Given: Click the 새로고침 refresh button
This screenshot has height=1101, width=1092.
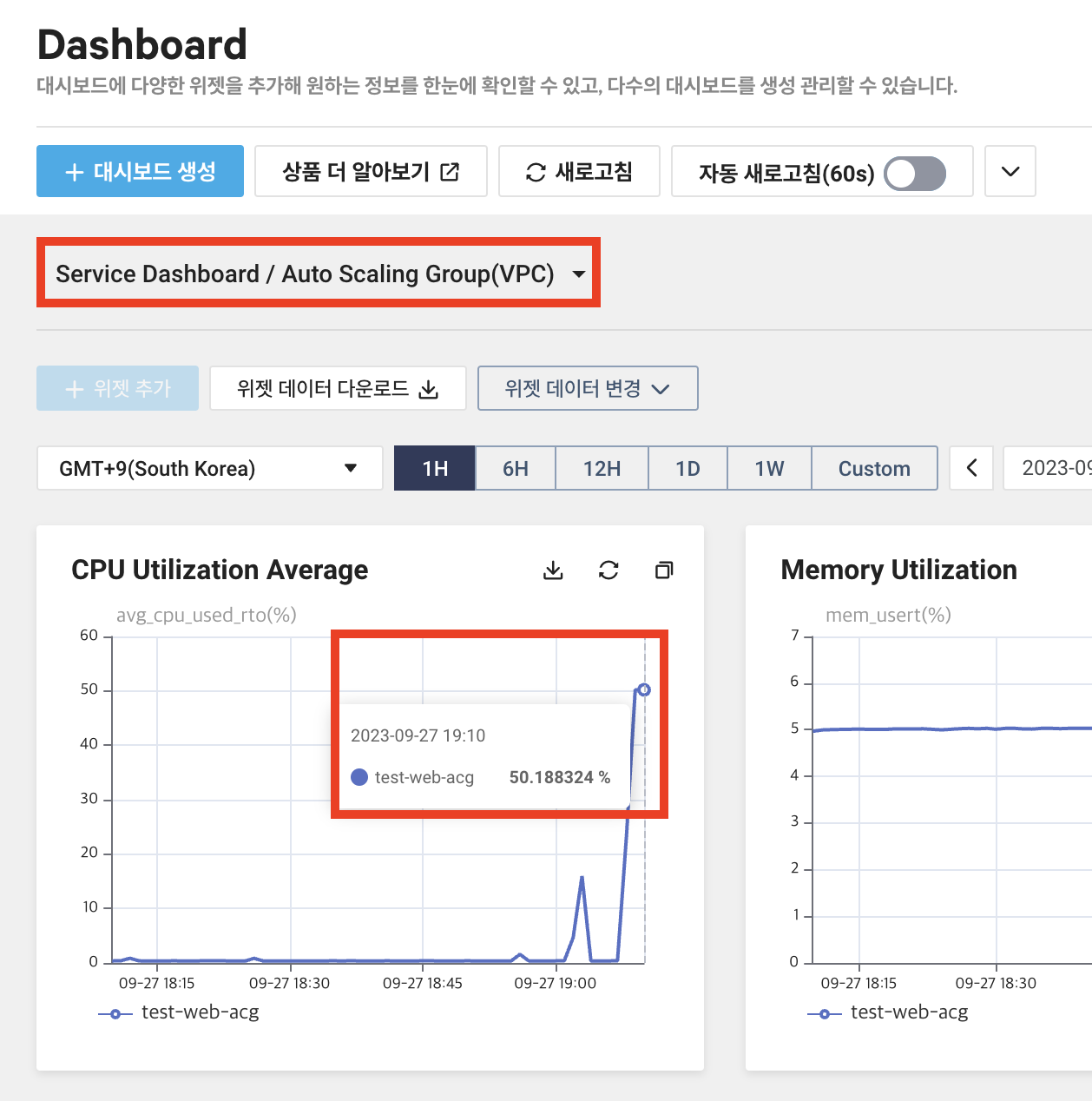Looking at the screenshot, I should pyautogui.click(x=579, y=171).
